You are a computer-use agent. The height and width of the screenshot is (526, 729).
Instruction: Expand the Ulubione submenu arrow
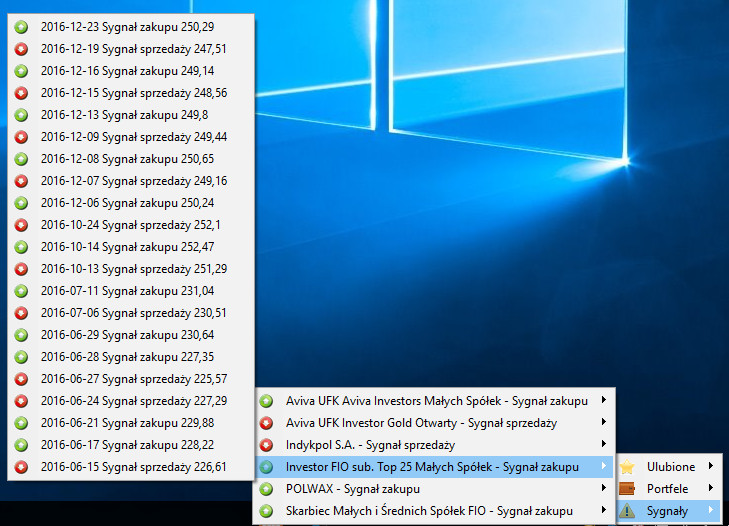[711, 467]
